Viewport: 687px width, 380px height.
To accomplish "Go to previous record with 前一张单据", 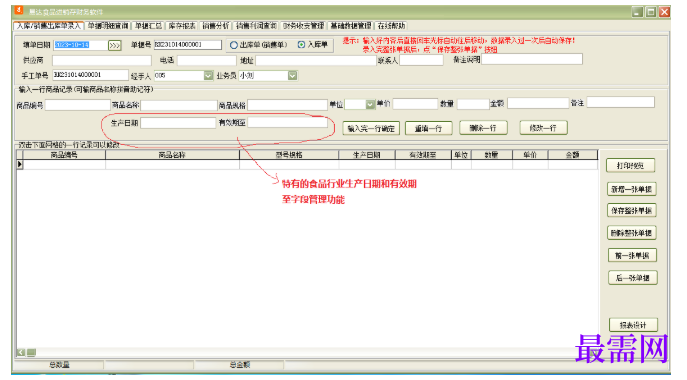I will (632, 256).
